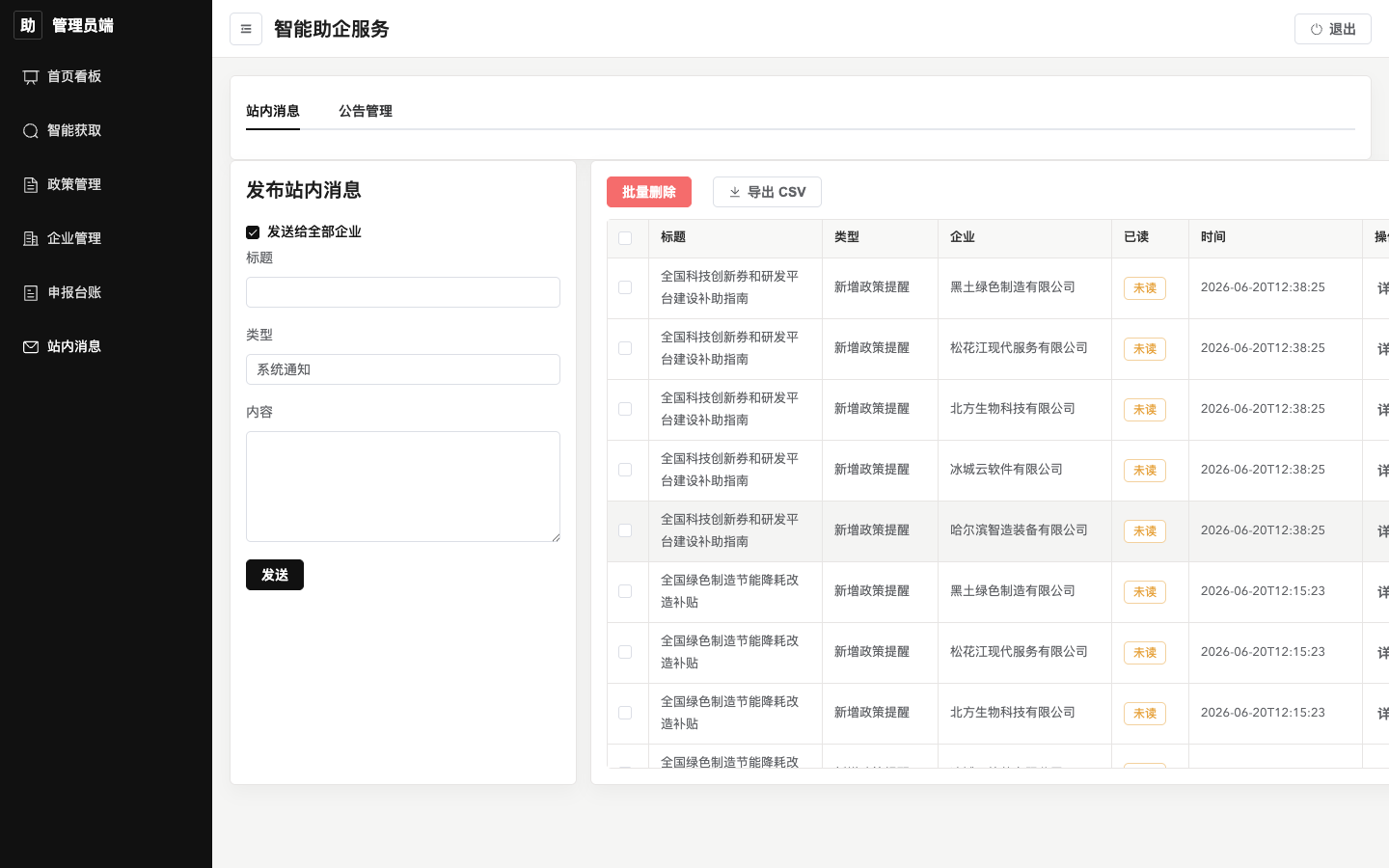Select the row checkbox for 冰城云软件有限公司

click(x=625, y=470)
